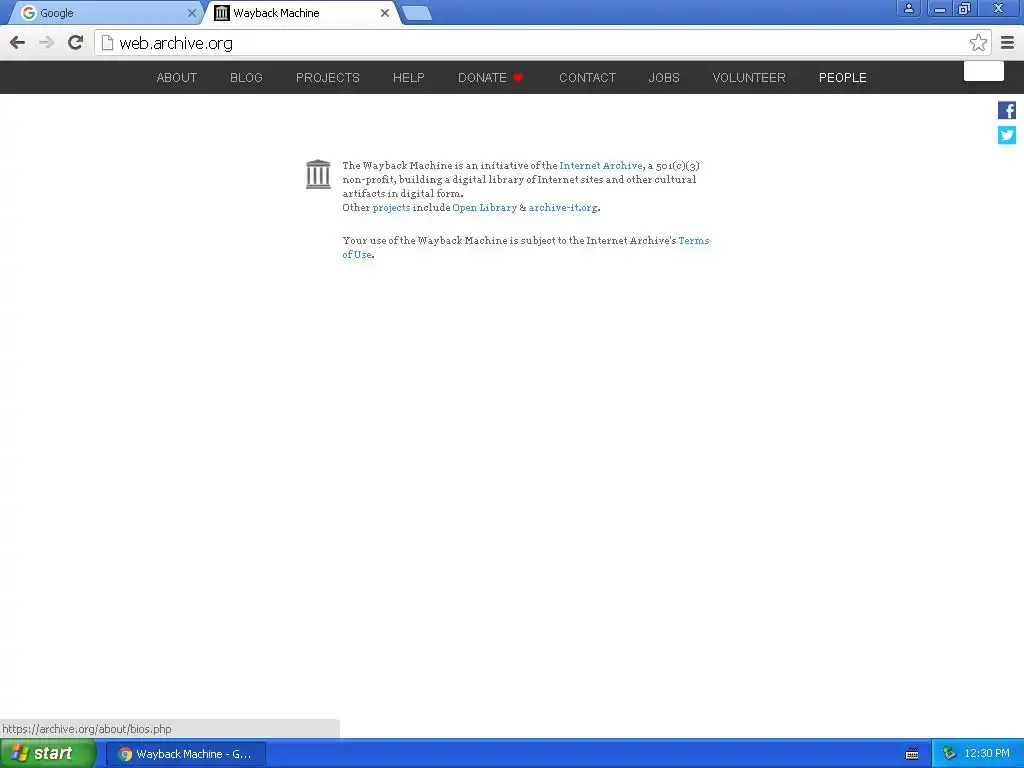Viewport: 1024px width, 768px height.
Task: Open the Facebook share icon
Action: 1006,110
